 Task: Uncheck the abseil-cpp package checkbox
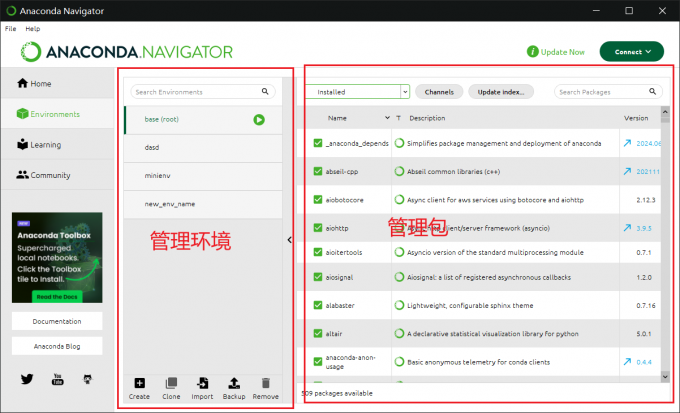coord(318,171)
